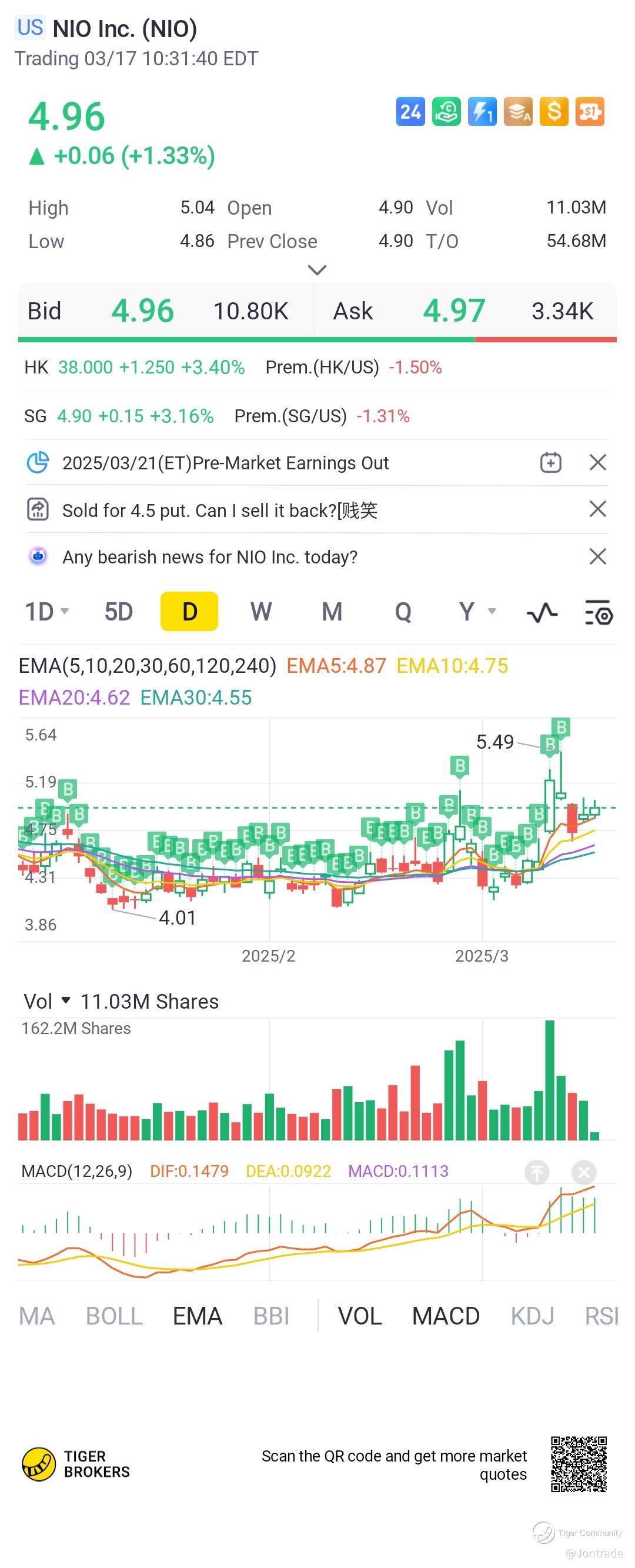Tap the orange S1 short icon
Screen dimensions: 635x1568
click(x=589, y=111)
